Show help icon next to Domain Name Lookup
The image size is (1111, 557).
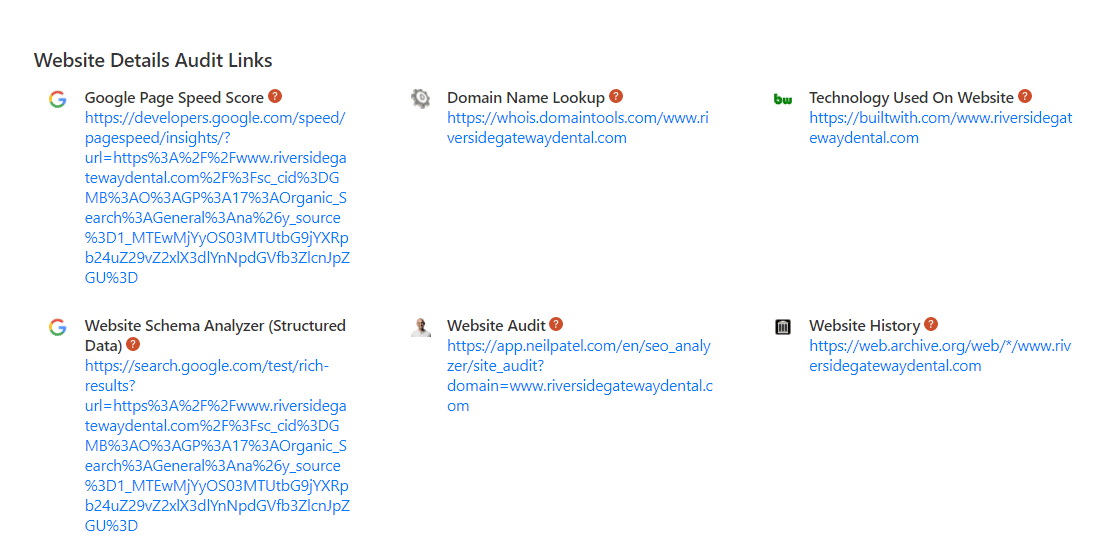click(x=616, y=97)
